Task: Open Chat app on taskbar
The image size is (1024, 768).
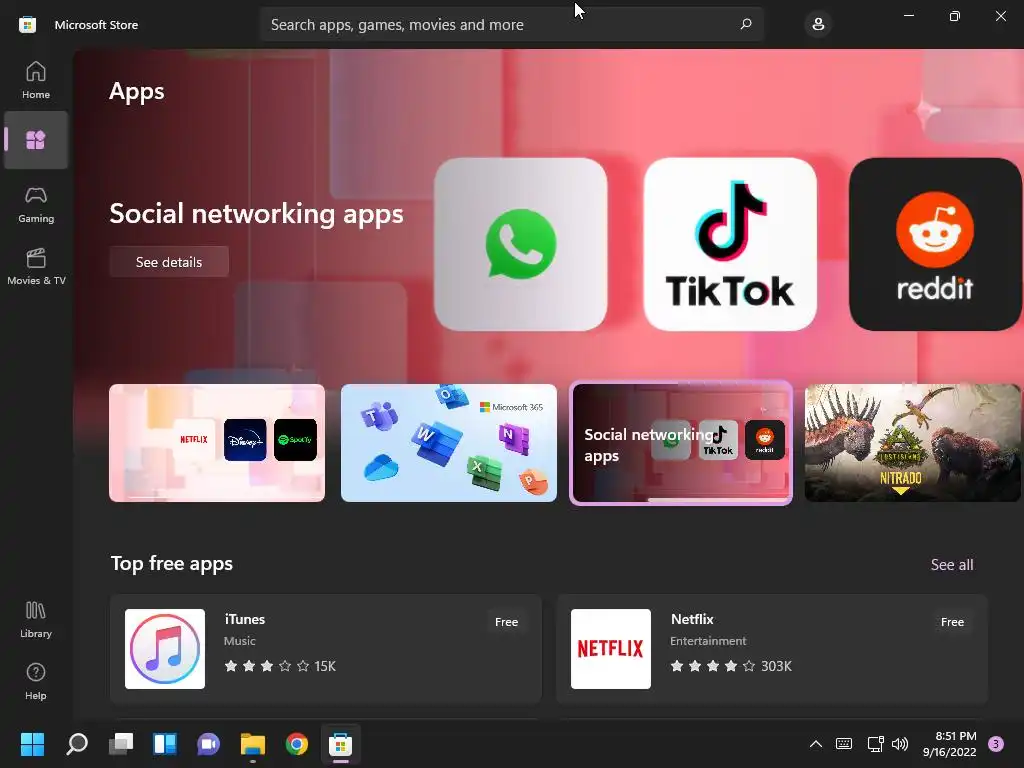Action: click(x=208, y=744)
